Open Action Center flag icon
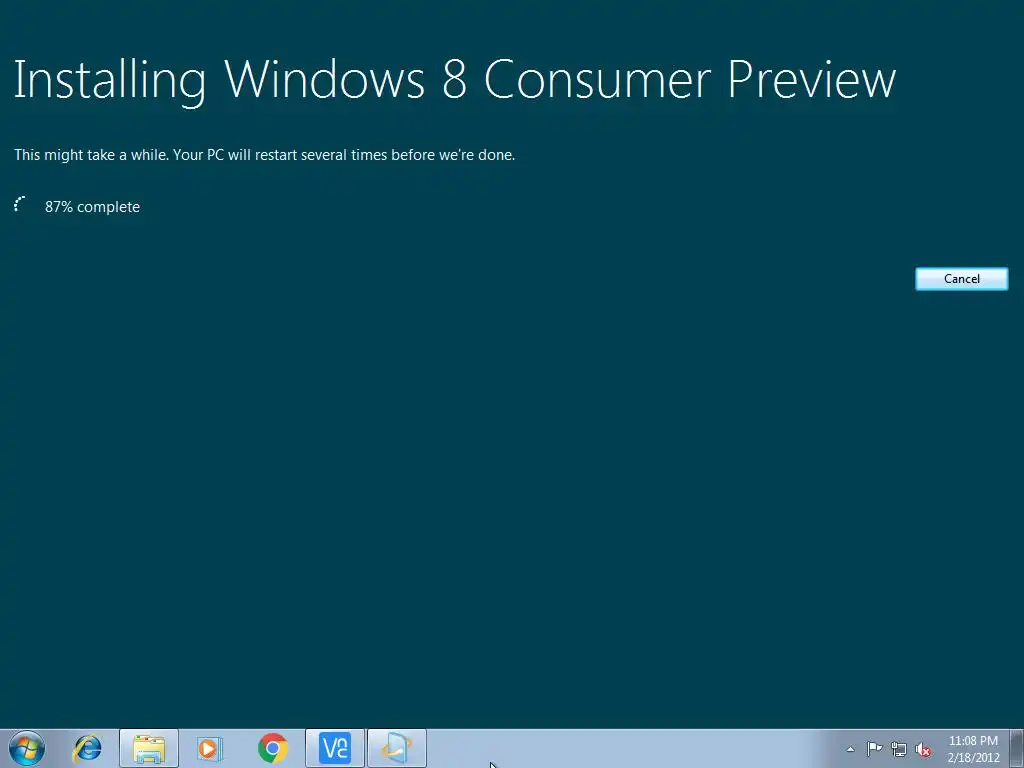 (x=874, y=749)
